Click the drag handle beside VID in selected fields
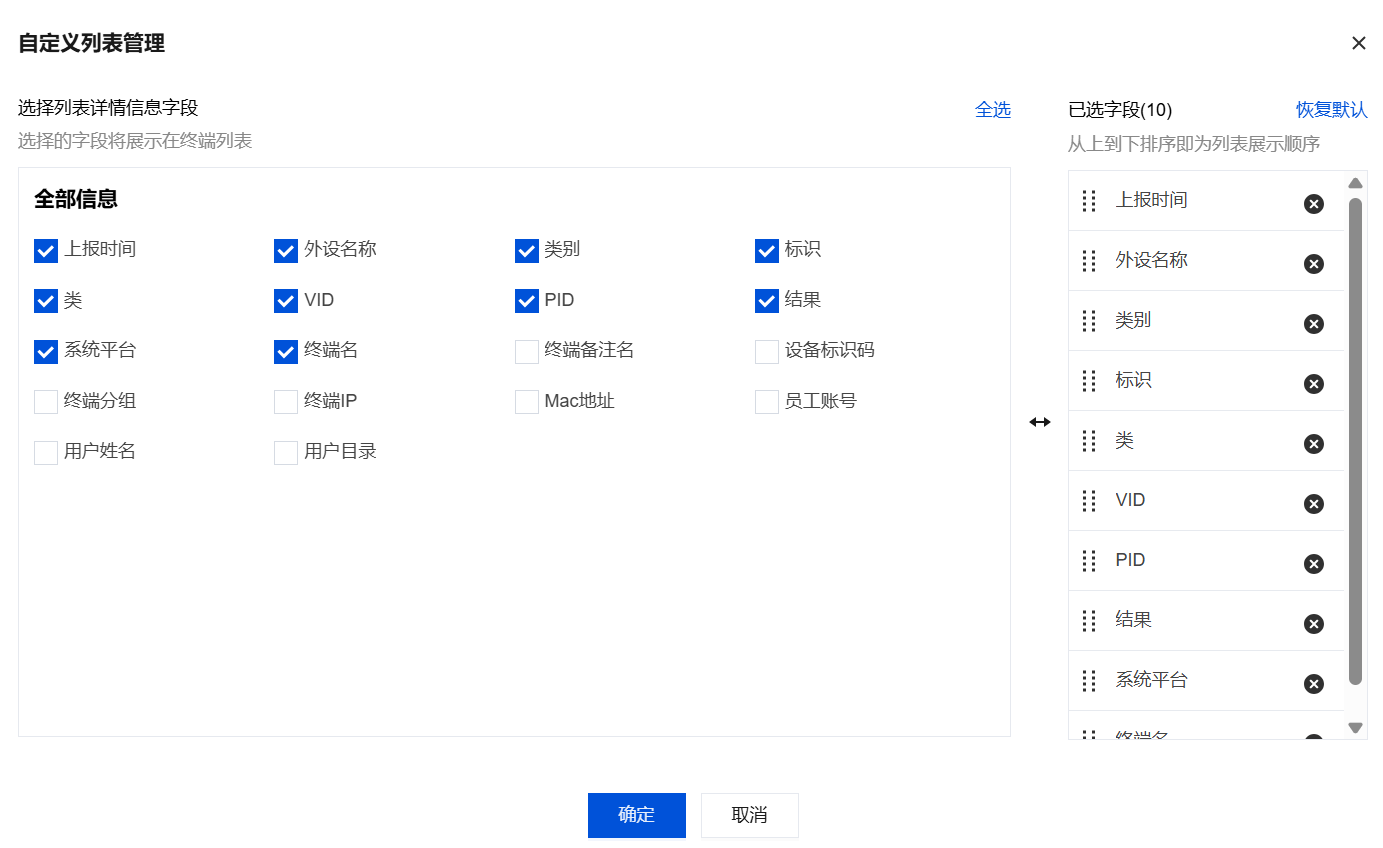Screen dimensions: 1383x848 1090,501
